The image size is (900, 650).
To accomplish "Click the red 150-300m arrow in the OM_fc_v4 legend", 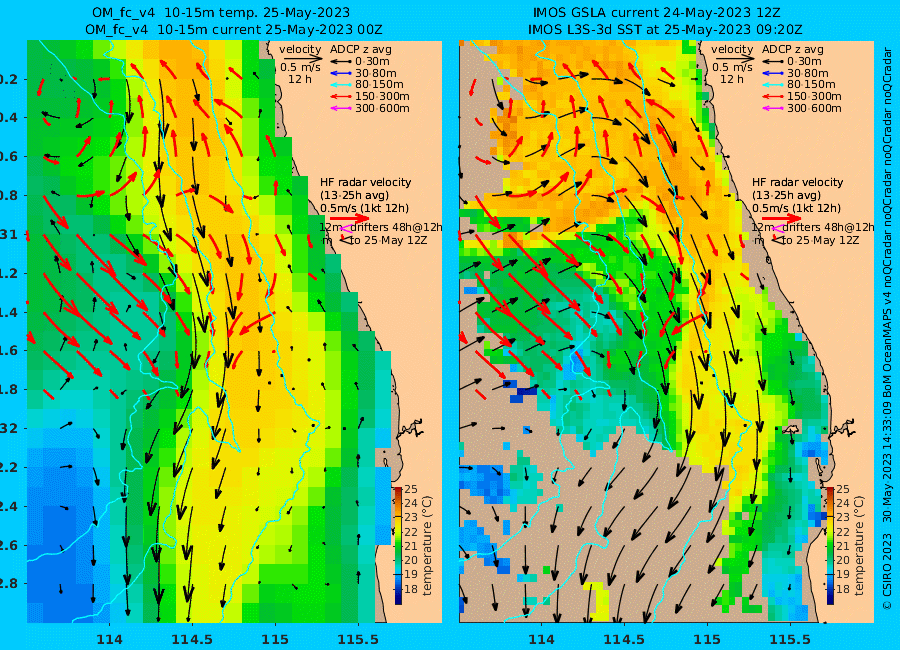I will click(x=341, y=96).
